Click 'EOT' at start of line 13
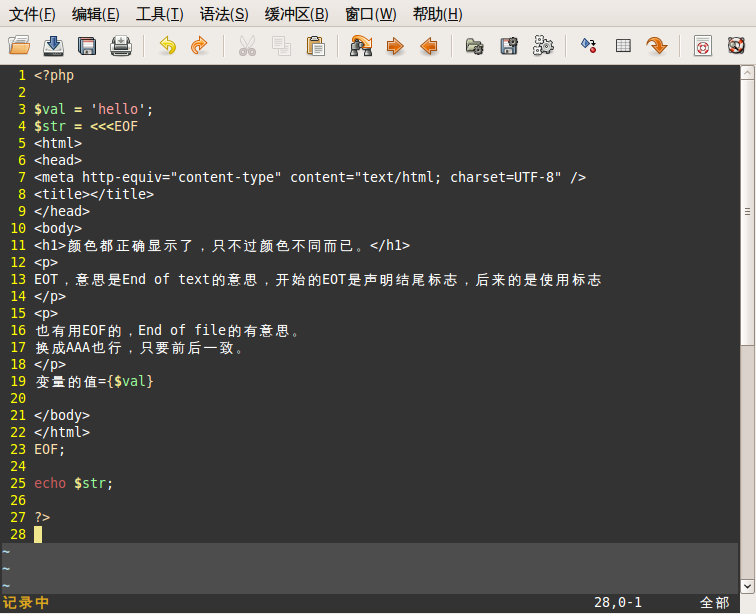The width and height of the screenshot is (756, 614). pyautogui.click(x=46, y=280)
